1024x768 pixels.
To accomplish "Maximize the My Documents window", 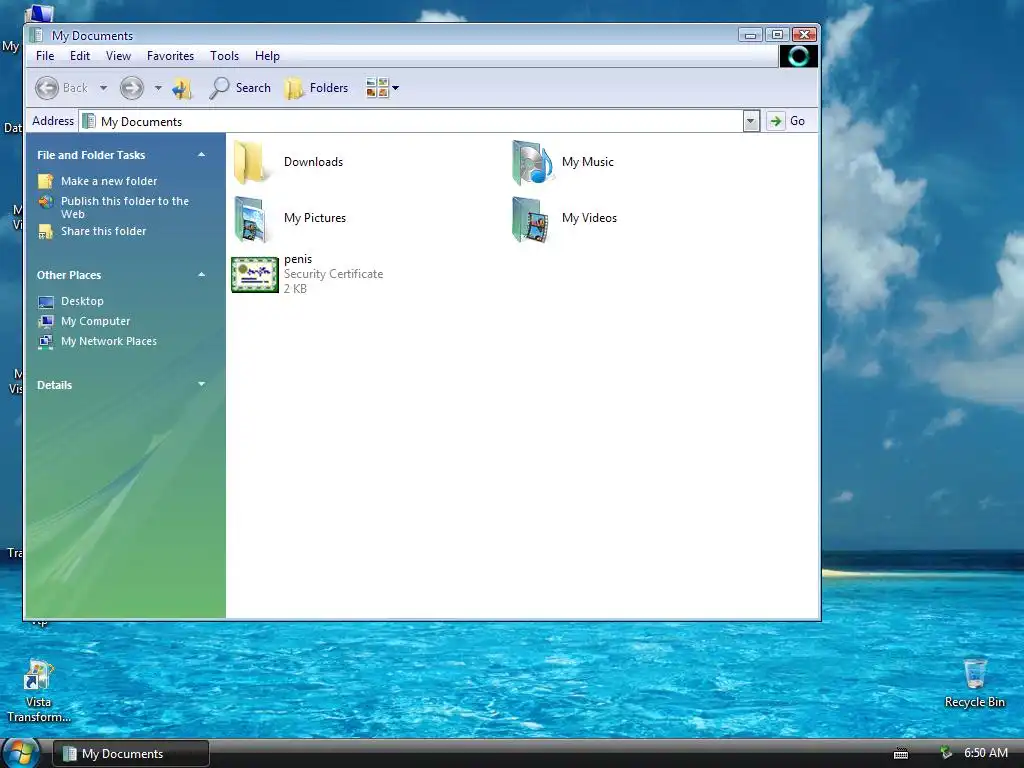I will pyautogui.click(x=777, y=35).
